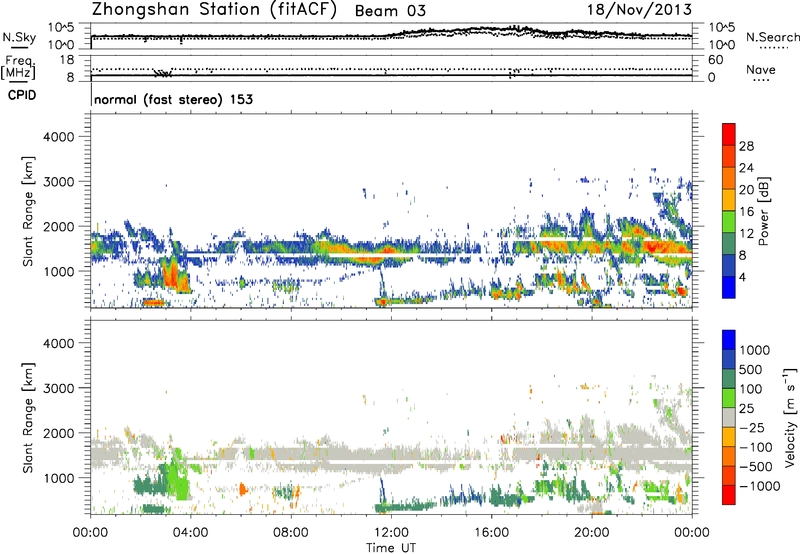Click the '60' Nave axis value
Screen dimensions: 800x554
click(716, 59)
